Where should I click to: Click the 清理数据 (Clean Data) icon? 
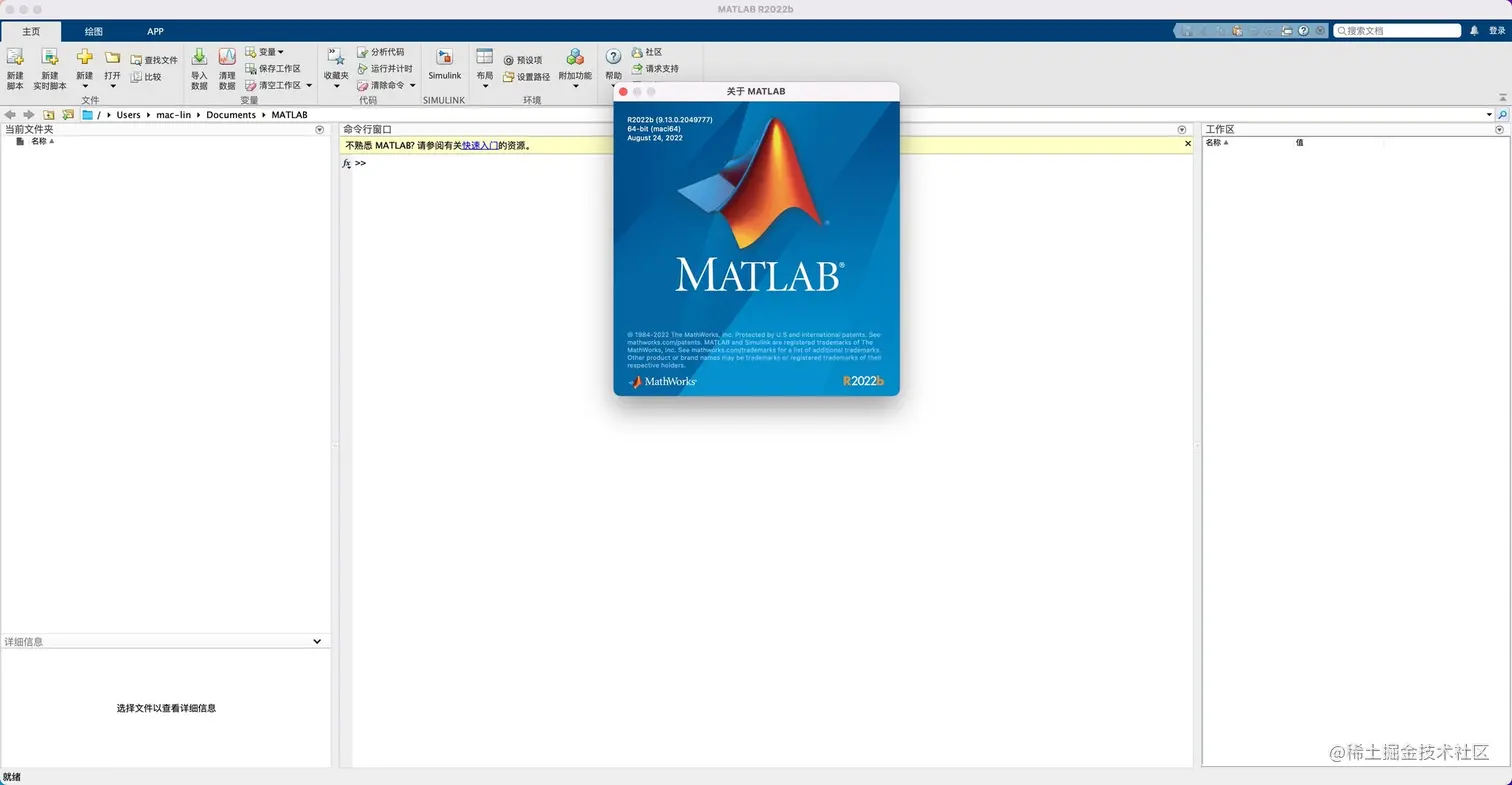click(x=227, y=58)
